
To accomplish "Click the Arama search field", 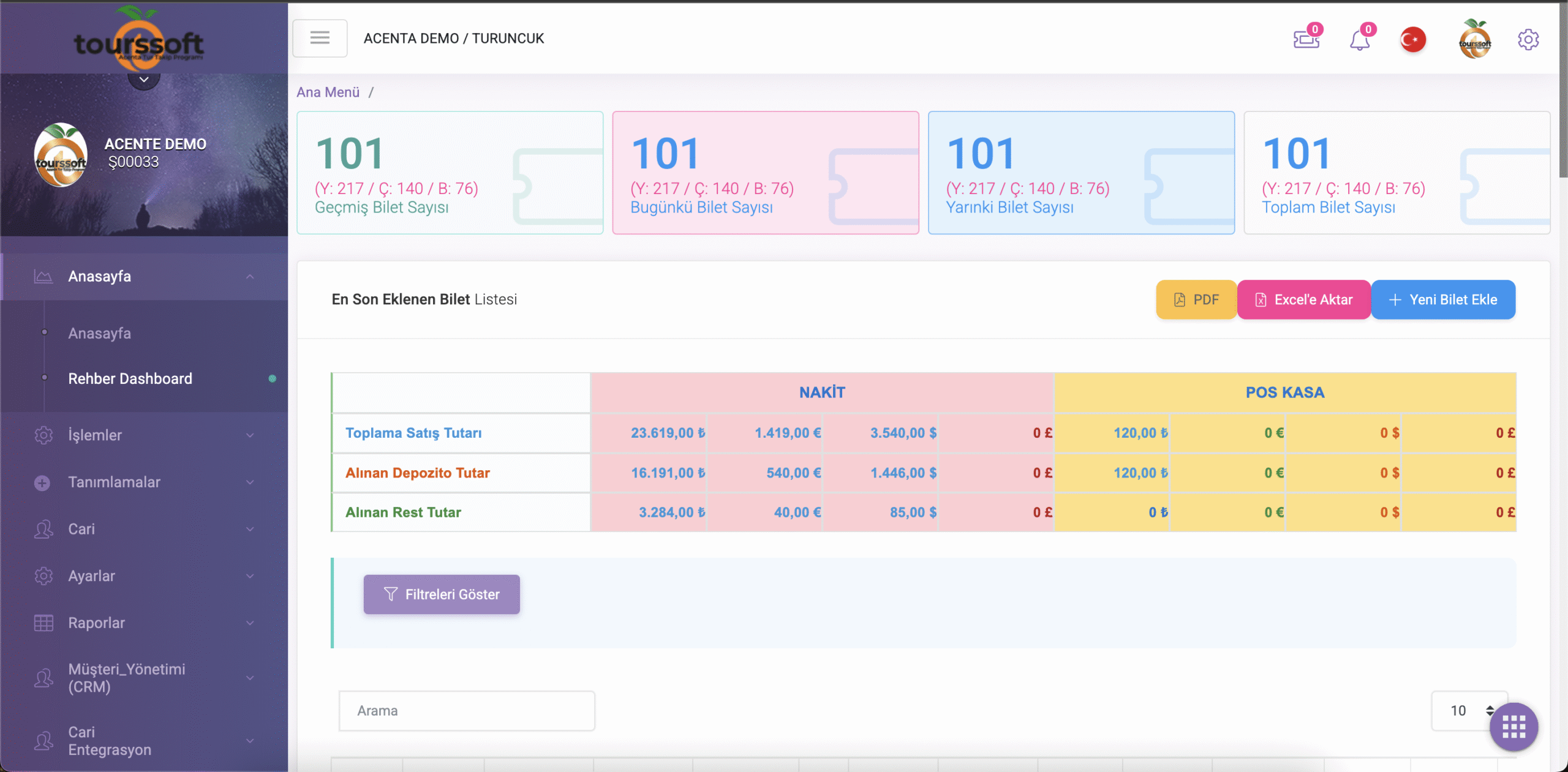I will click(467, 711).
